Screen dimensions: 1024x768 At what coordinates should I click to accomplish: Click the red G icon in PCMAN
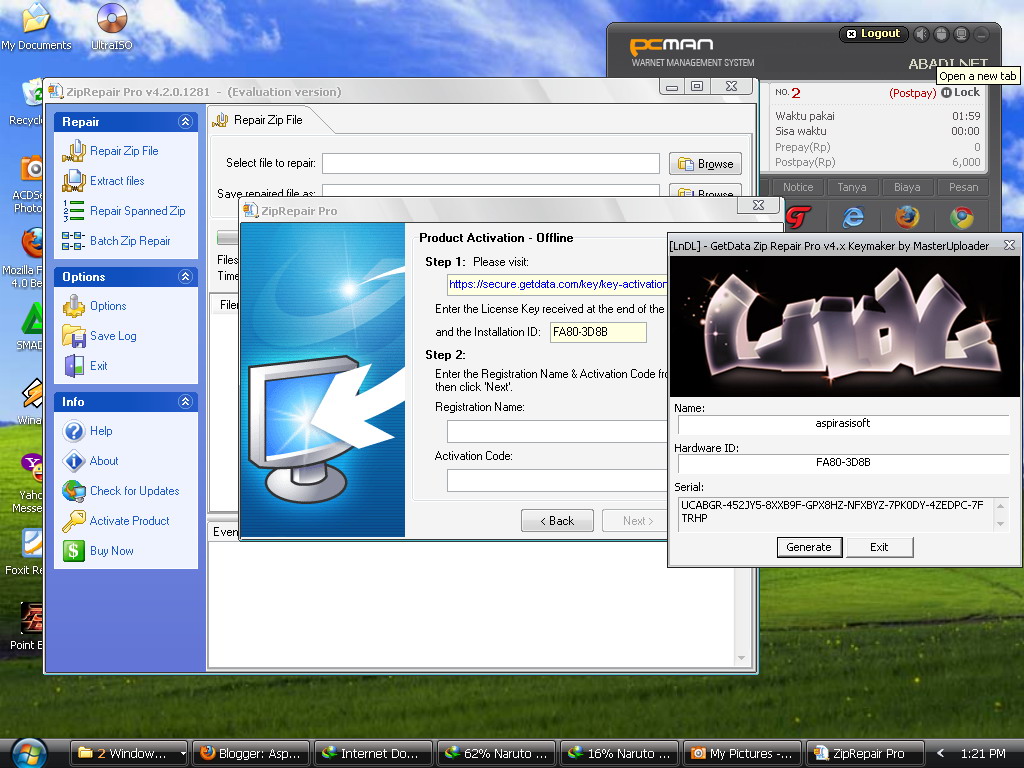[798, 217]
